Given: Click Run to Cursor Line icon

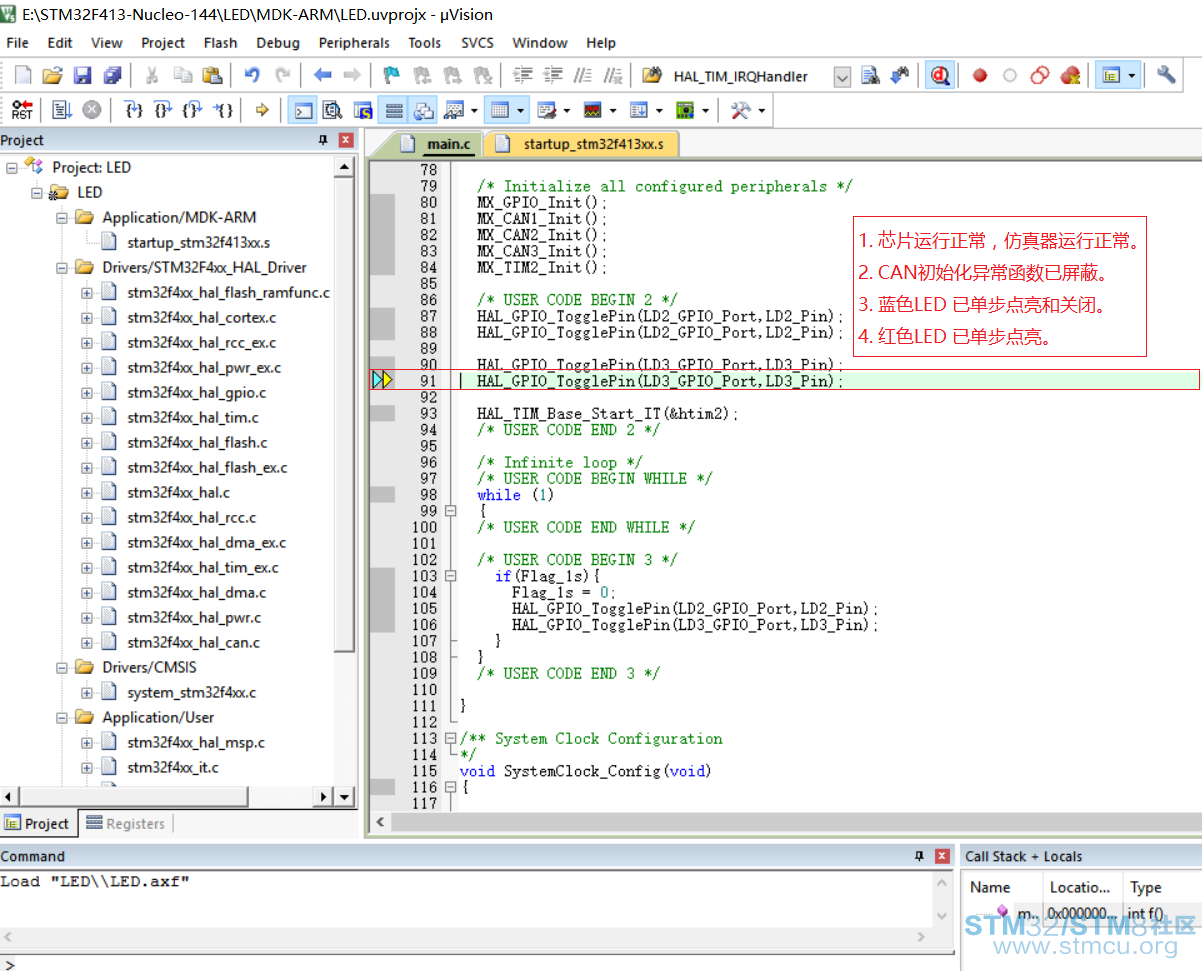Looking at the screenshot, I should click(224, 110).
